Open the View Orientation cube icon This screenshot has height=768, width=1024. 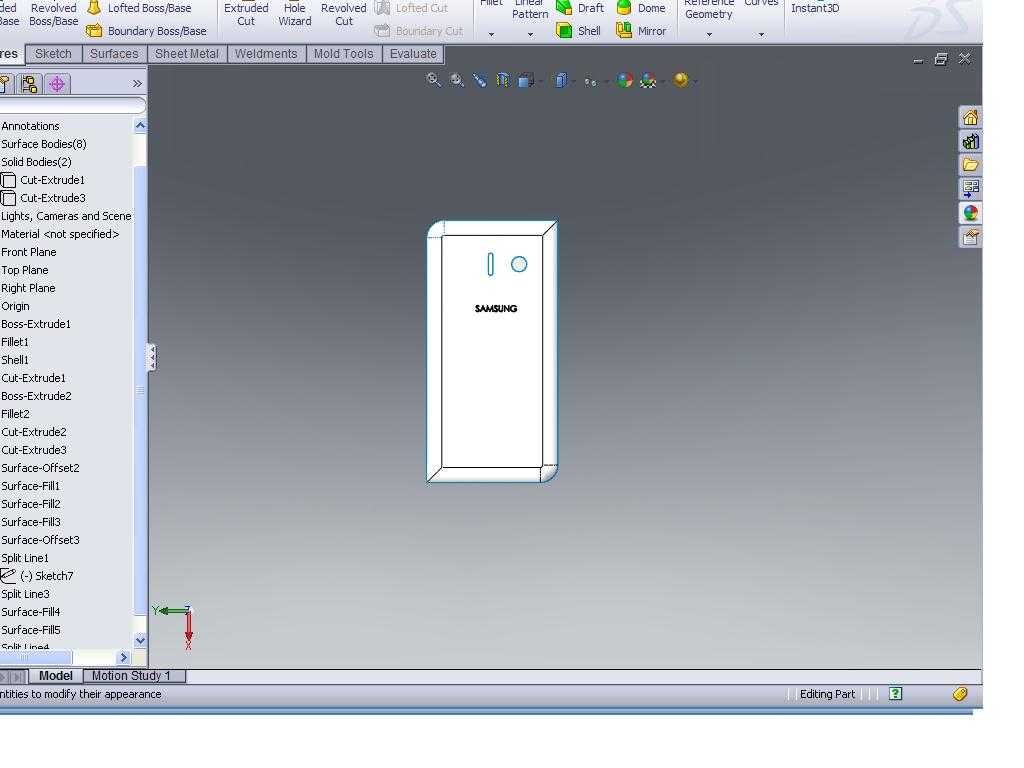525,80
